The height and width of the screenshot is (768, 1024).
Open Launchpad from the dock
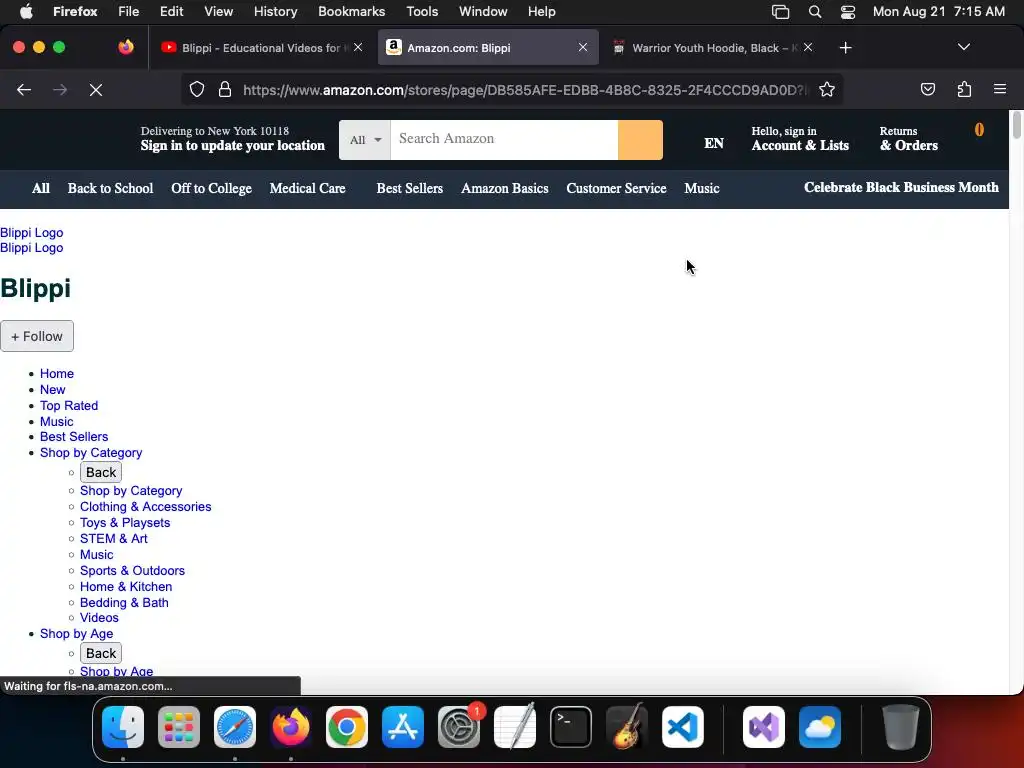179,727
